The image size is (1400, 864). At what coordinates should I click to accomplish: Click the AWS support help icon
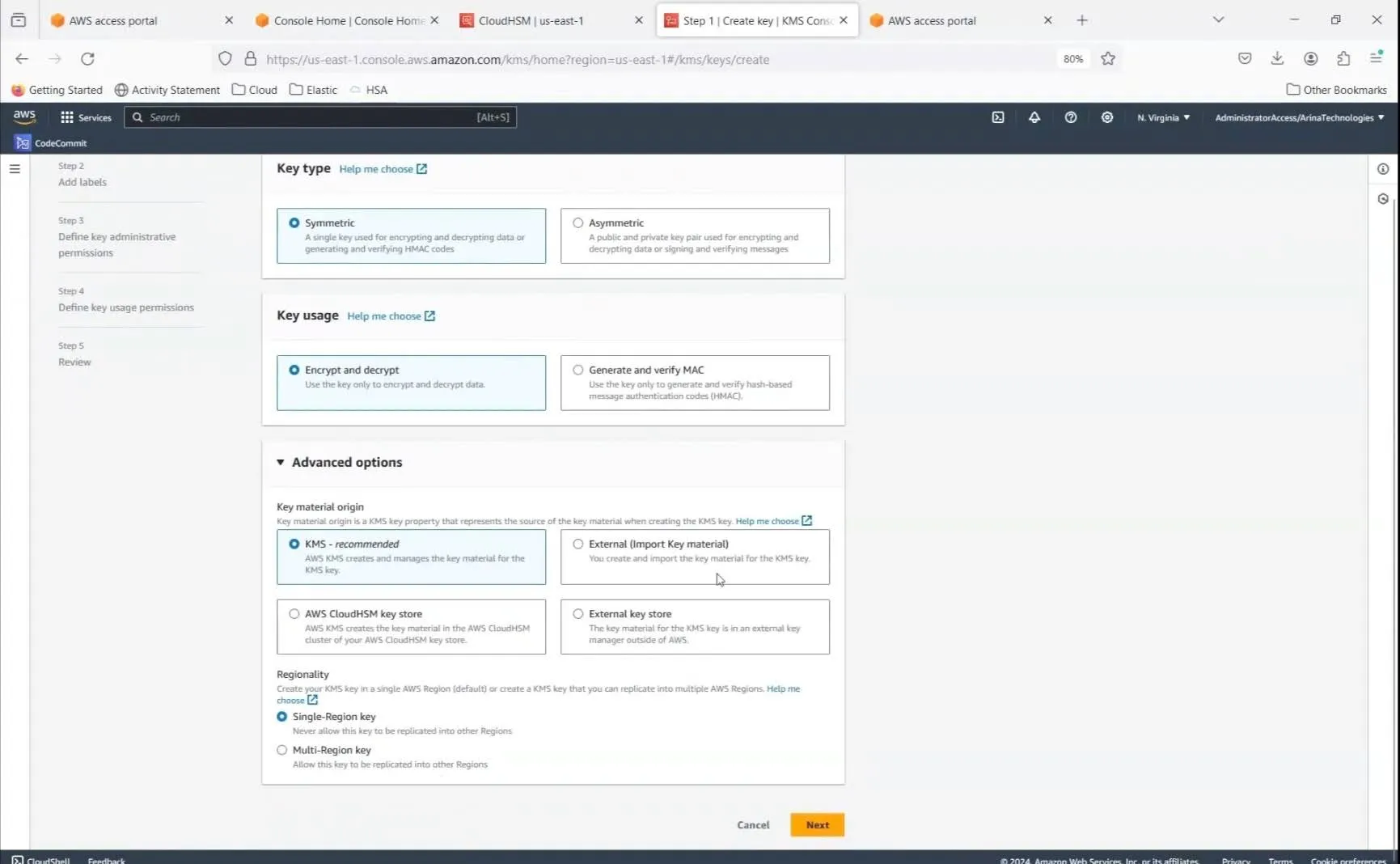click(x=1071, y=117)
